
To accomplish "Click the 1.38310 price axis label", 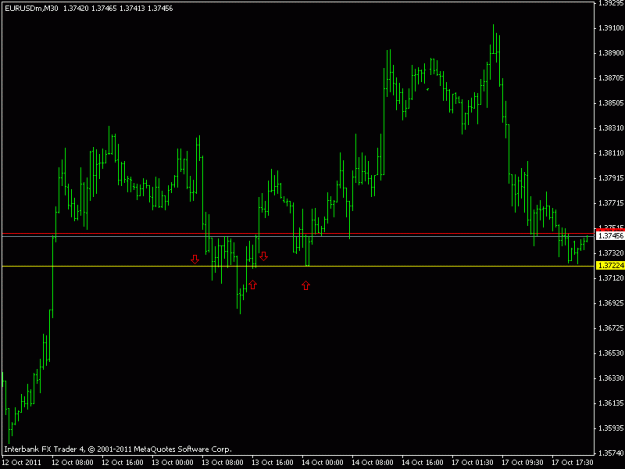I will pyautogui.click(x=611, y=128).
